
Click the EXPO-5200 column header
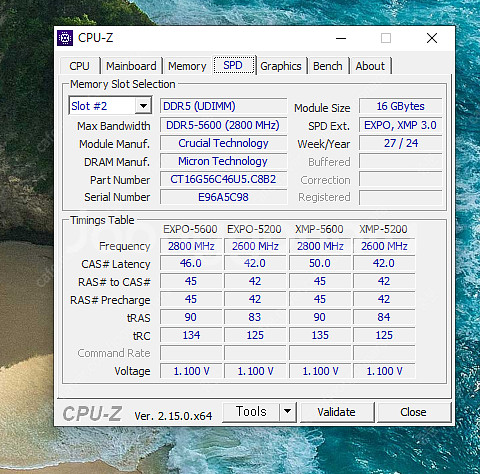click(x=254, y=229)
